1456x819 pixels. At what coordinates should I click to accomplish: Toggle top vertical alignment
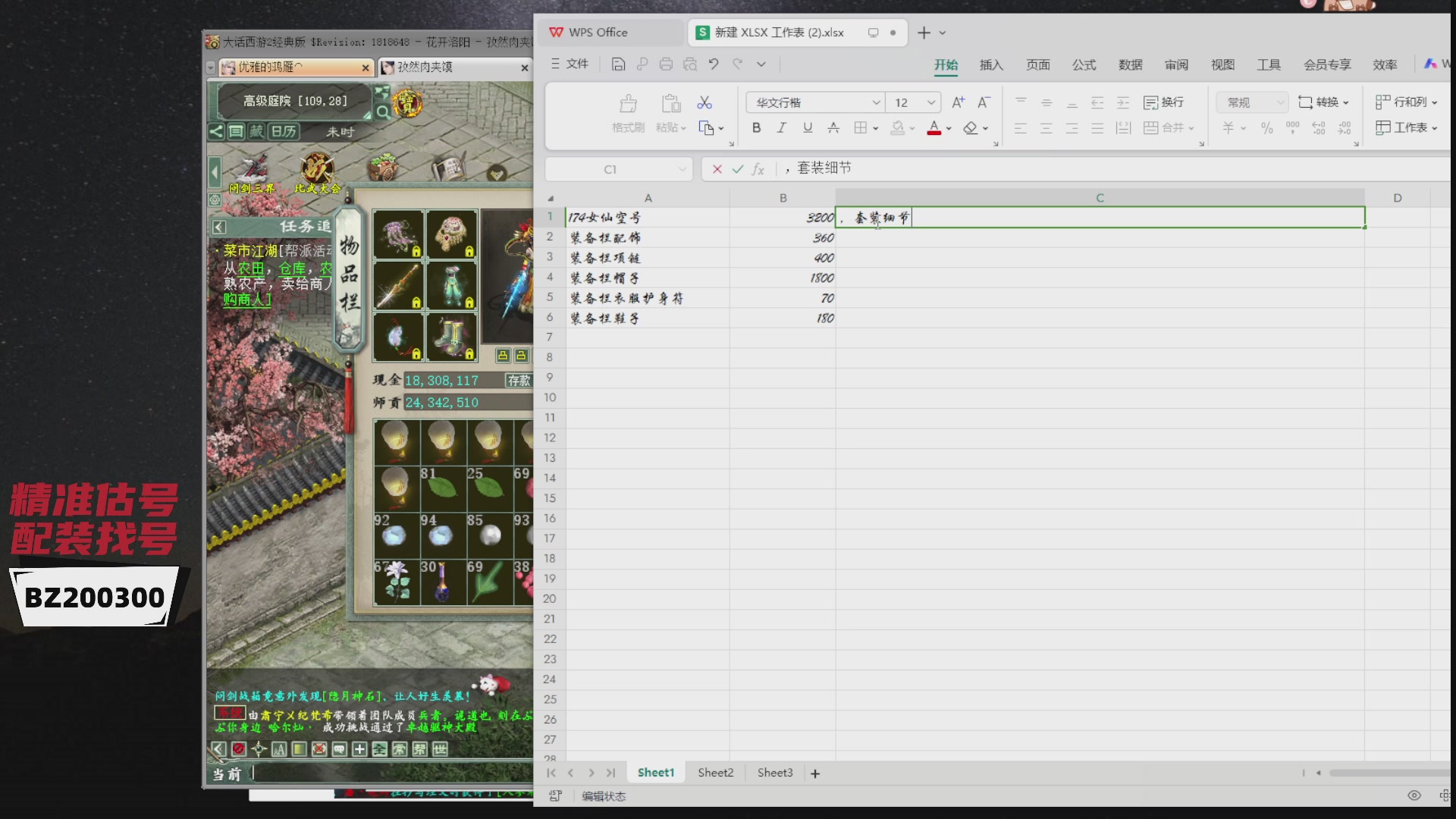pos(1021,102)
